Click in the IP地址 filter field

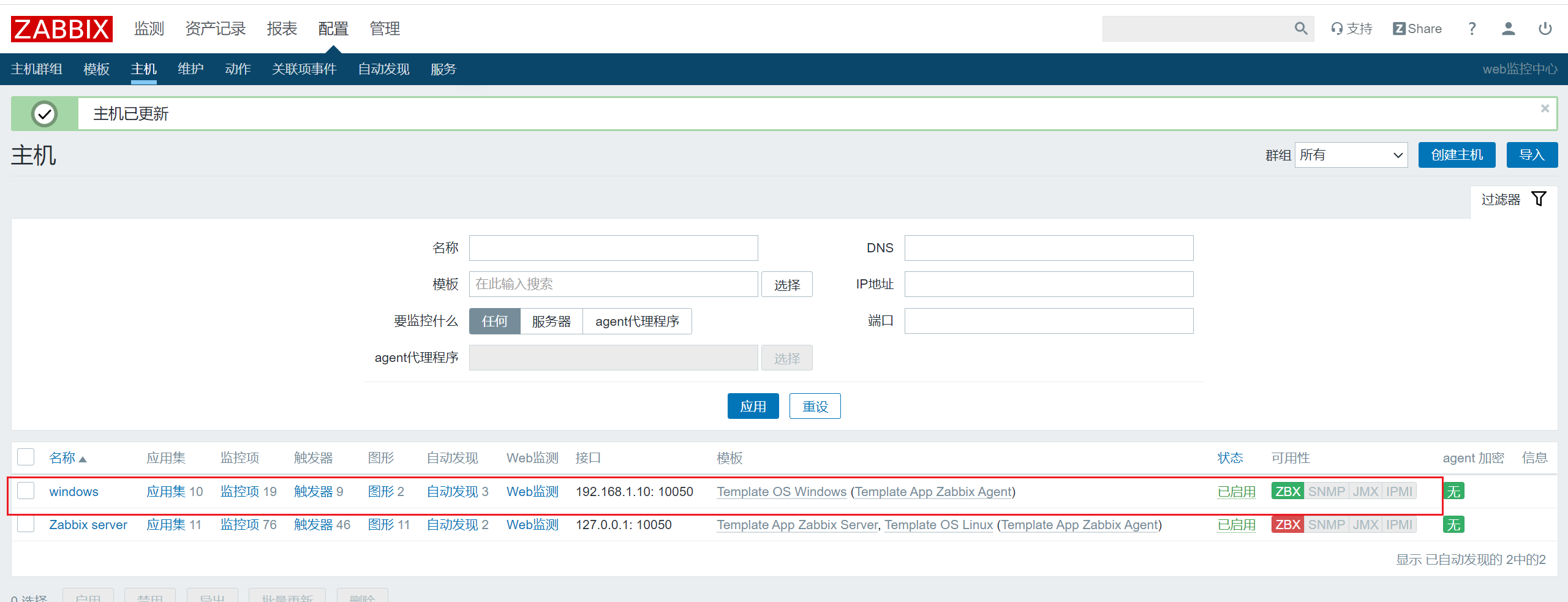click(1049, 284)
